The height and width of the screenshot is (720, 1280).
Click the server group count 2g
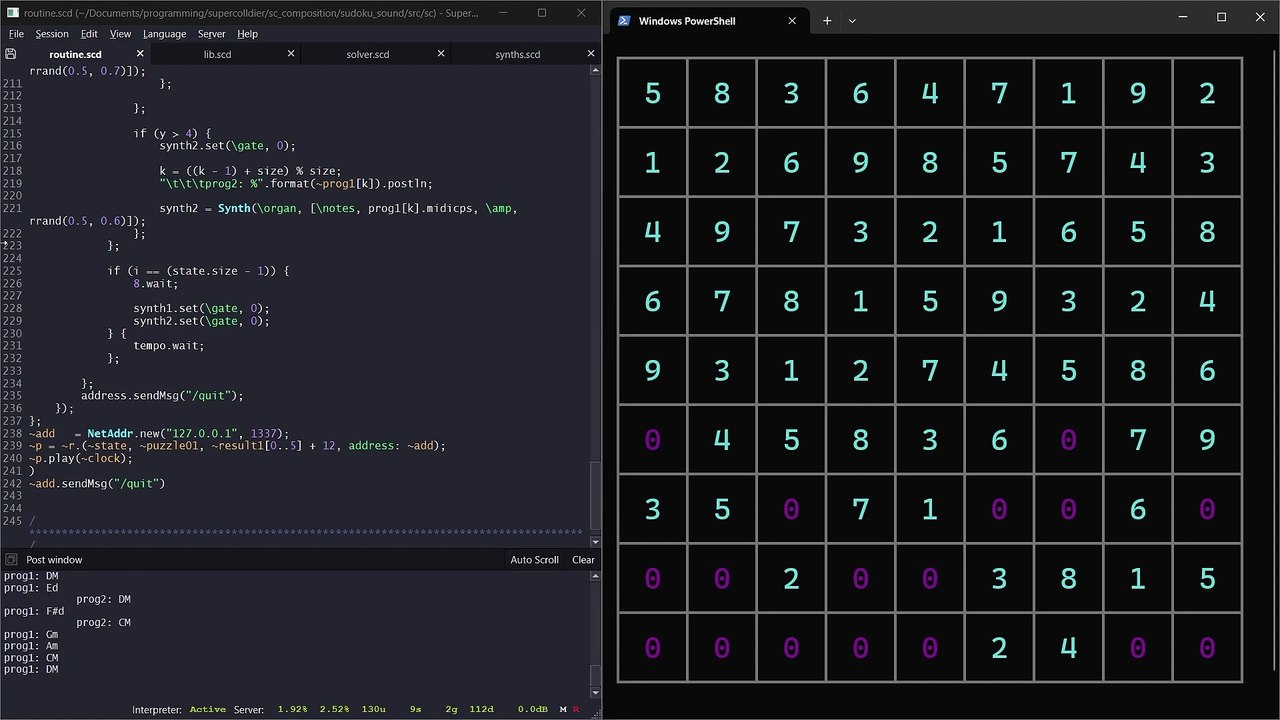(x=451, y=709)
